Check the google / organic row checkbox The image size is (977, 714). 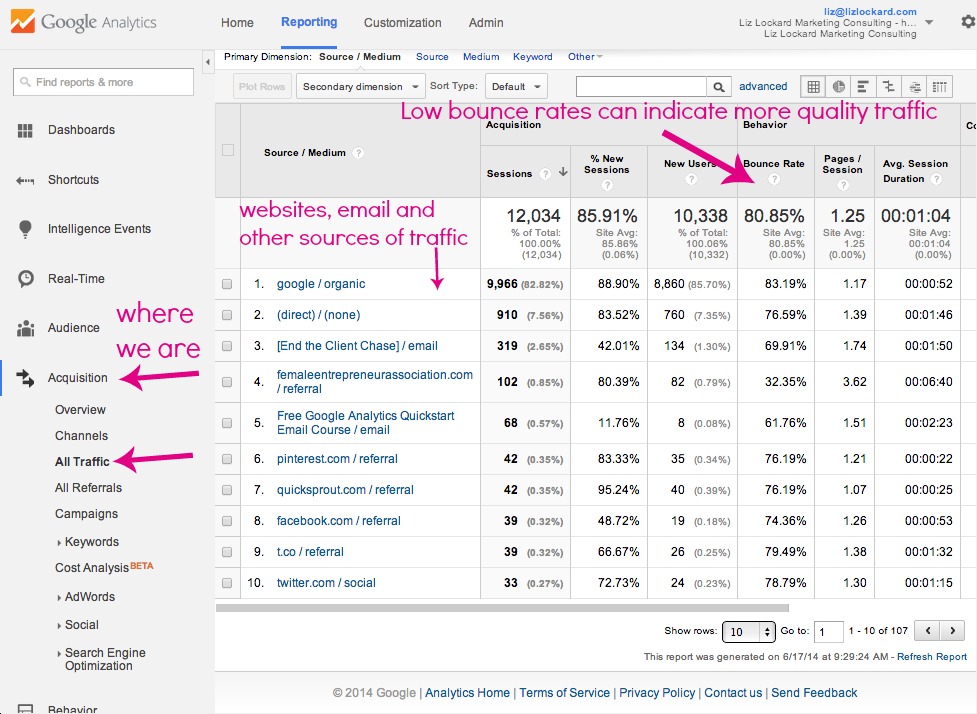(227, 284)
